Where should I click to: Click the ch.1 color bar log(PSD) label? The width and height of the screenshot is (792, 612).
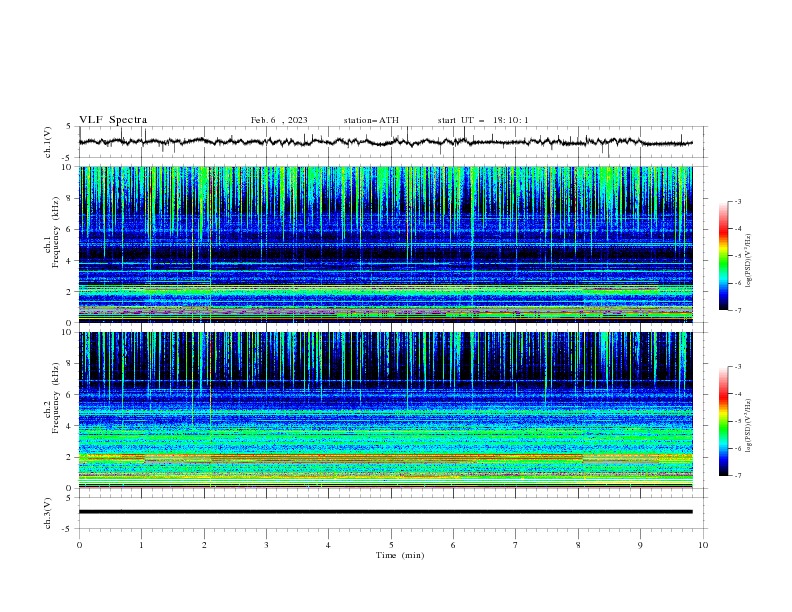coord(748,261)
